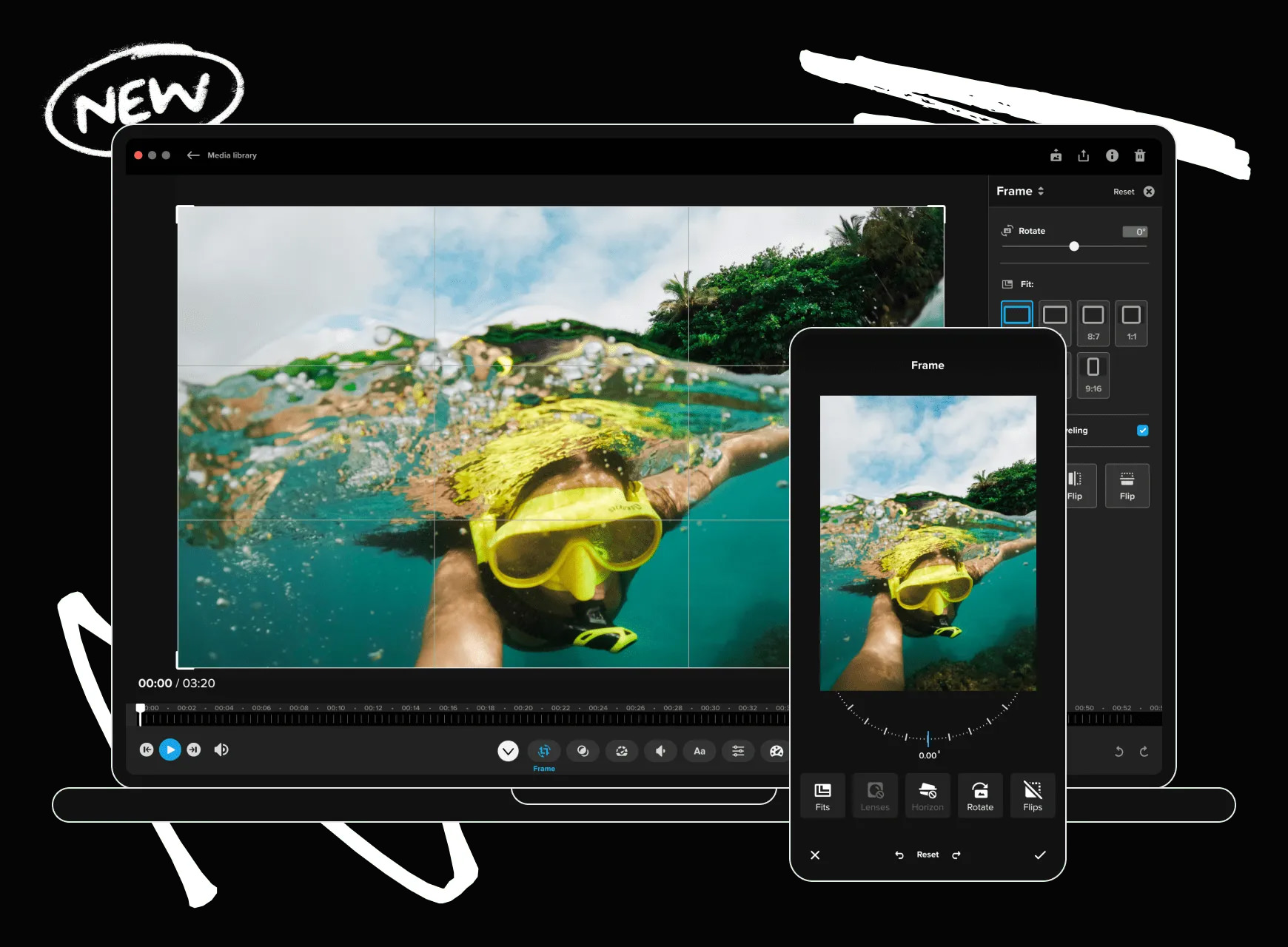Open the audio volume tool
Image resolution: width=1288 pixels, height=947 pixels.
[x=660, y=751]
